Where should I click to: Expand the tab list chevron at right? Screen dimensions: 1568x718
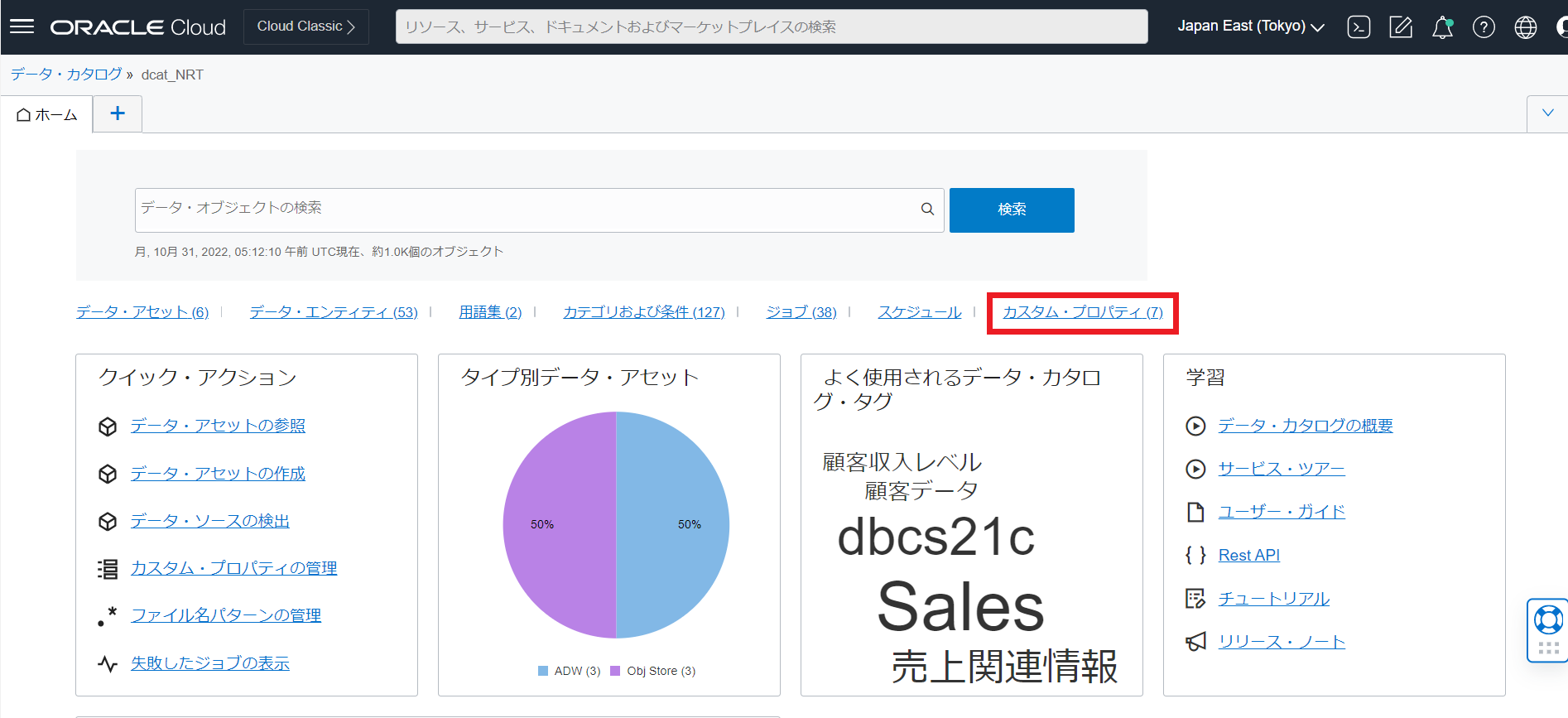[x=1547, y=113]
